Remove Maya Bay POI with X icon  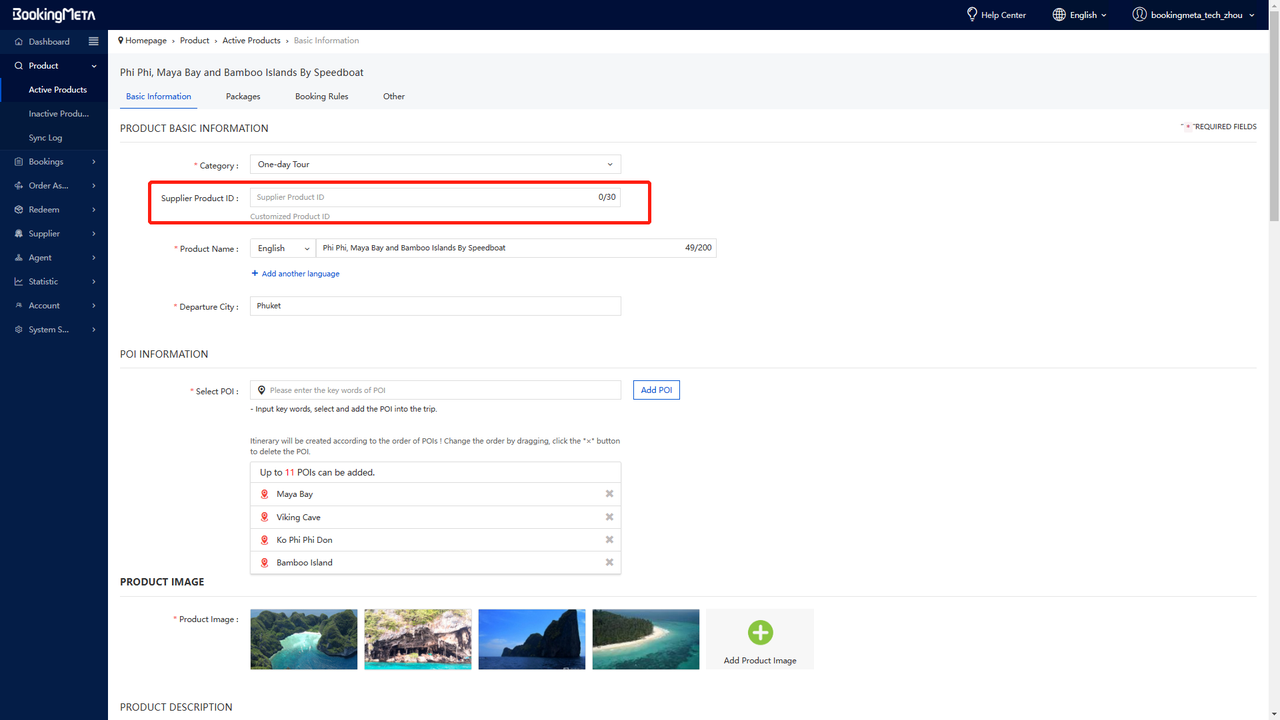click(x=609, y=494)
